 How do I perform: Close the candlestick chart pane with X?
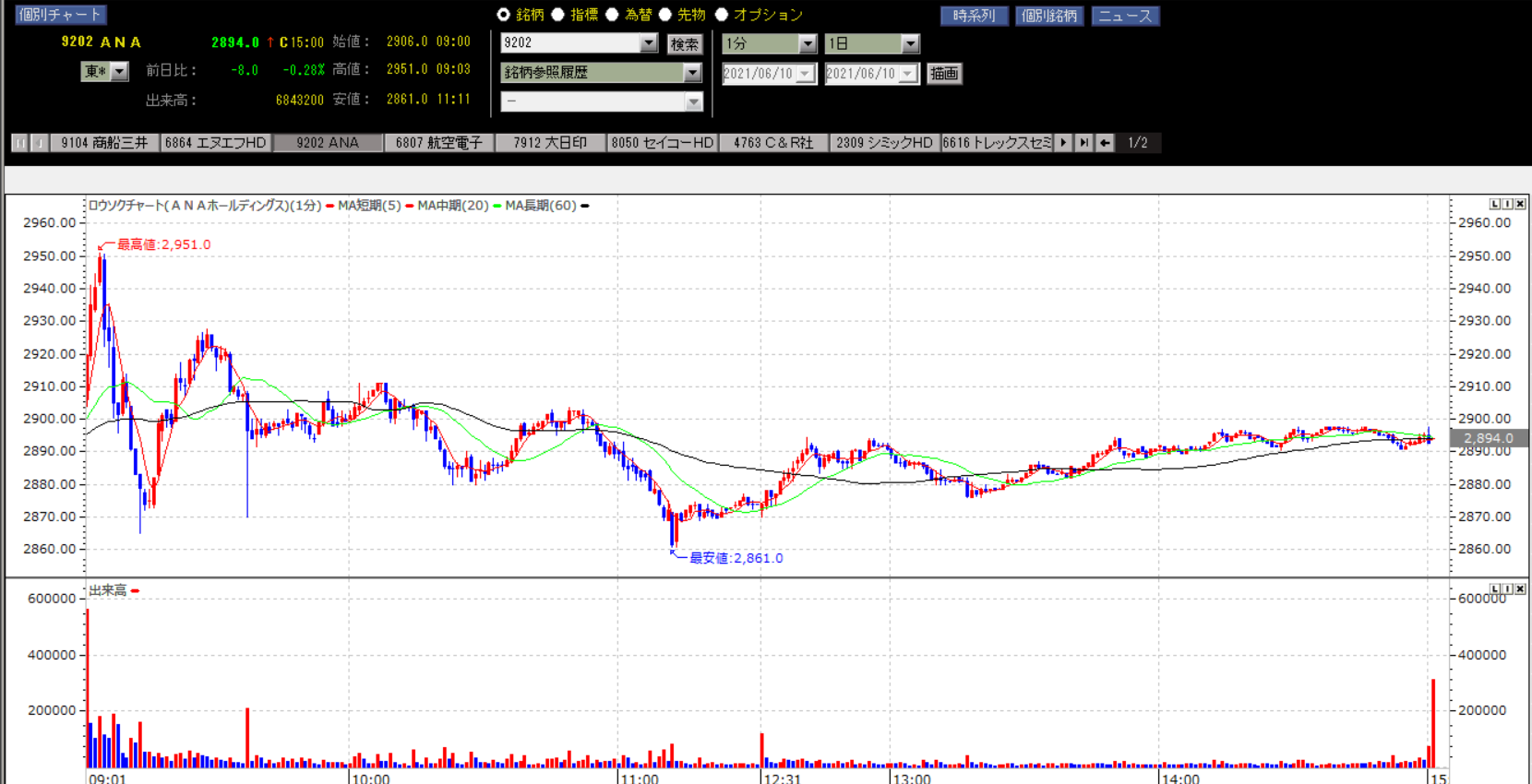point(1520,204)
